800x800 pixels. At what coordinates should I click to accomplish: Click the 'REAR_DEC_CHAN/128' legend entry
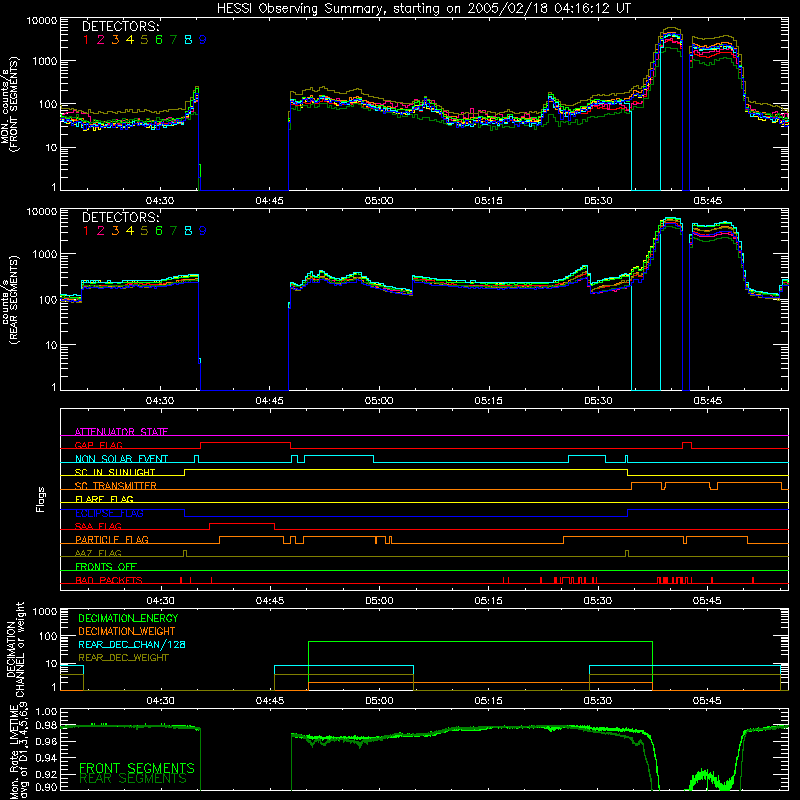tap(132, 644)
